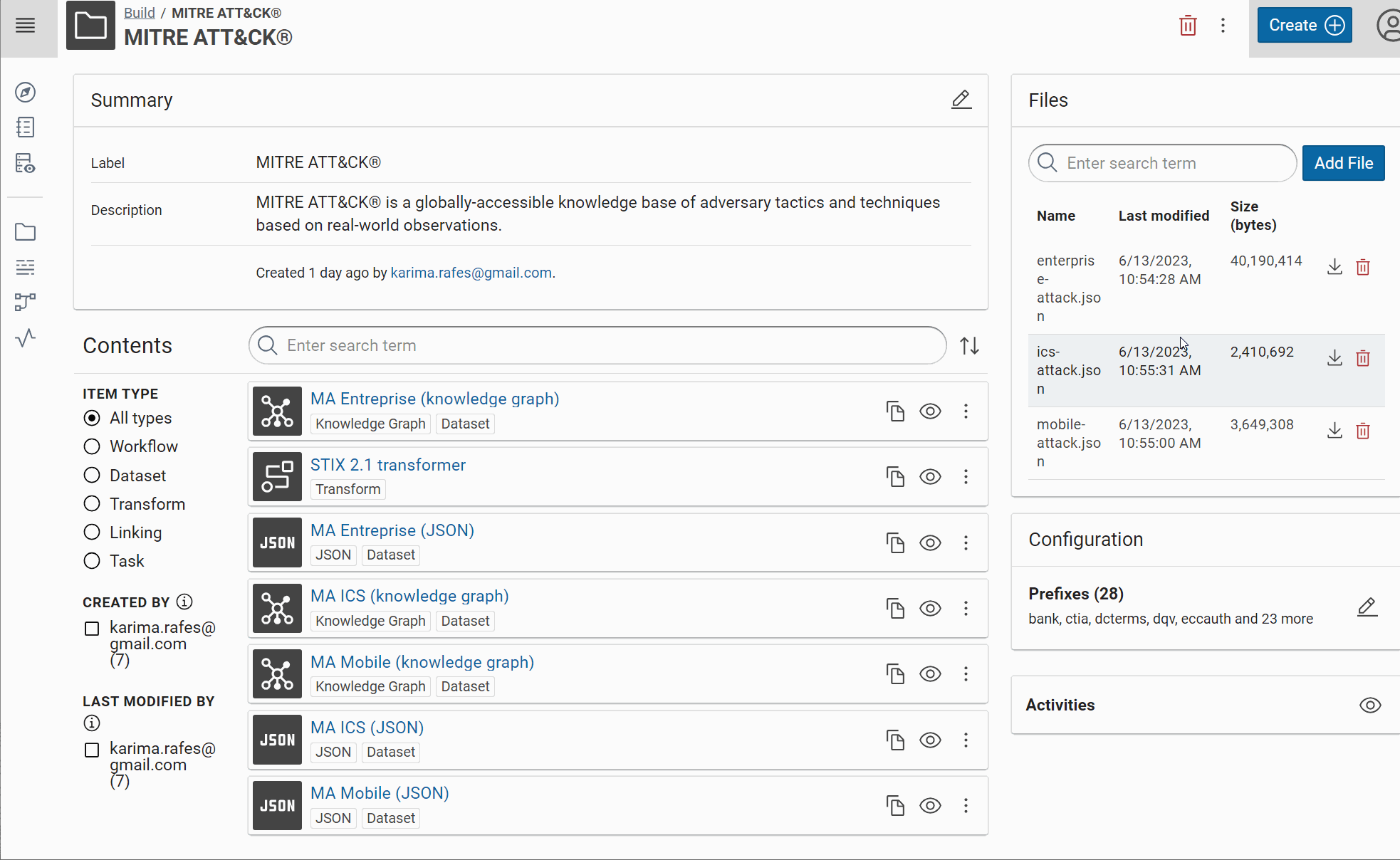Viewport: 1400px width, 860px height.
Task: Edit the Summary section with pencil icon
Action: pyautogui.click(x=961, y=100)
